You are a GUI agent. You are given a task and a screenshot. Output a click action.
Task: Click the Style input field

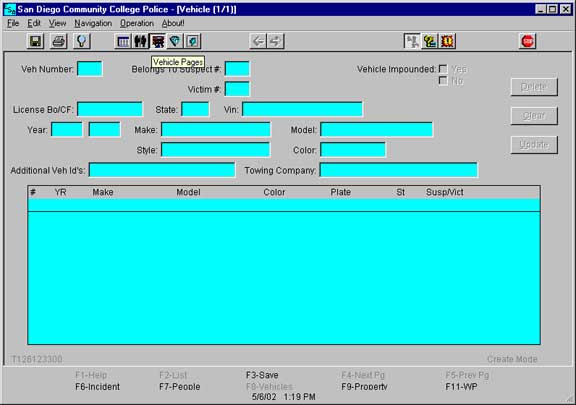pyautogui.click(x=216, y=150)
